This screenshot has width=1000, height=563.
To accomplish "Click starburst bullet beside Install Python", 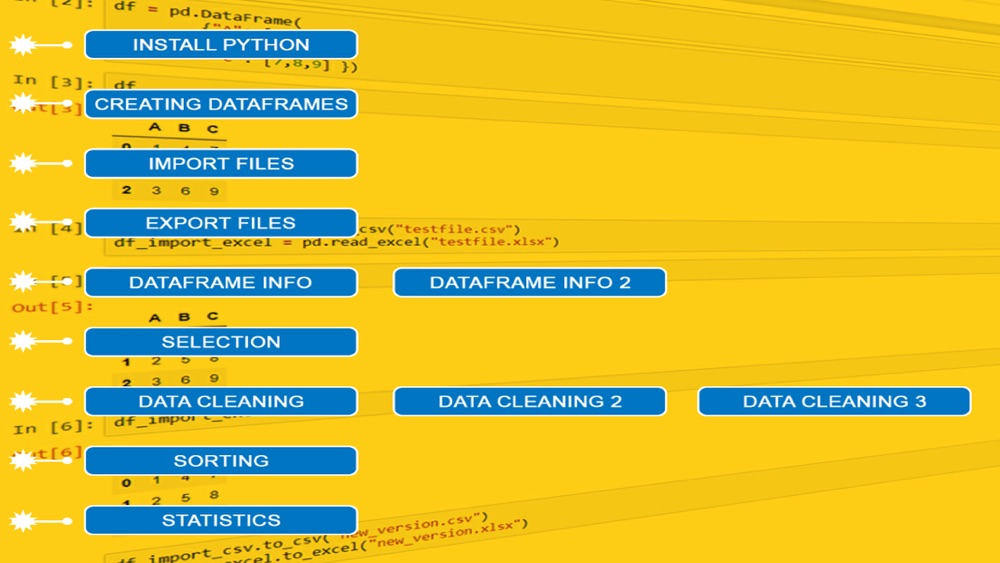I will point(23,45).
